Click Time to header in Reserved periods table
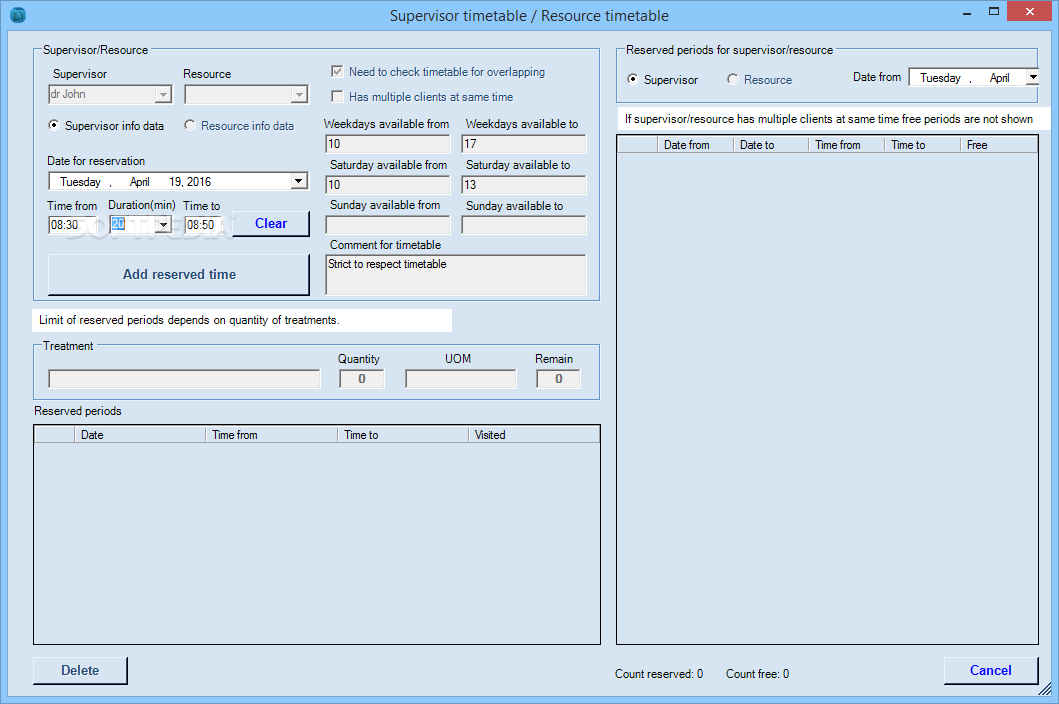1059x704 pixels. click(x=403, y=434)
